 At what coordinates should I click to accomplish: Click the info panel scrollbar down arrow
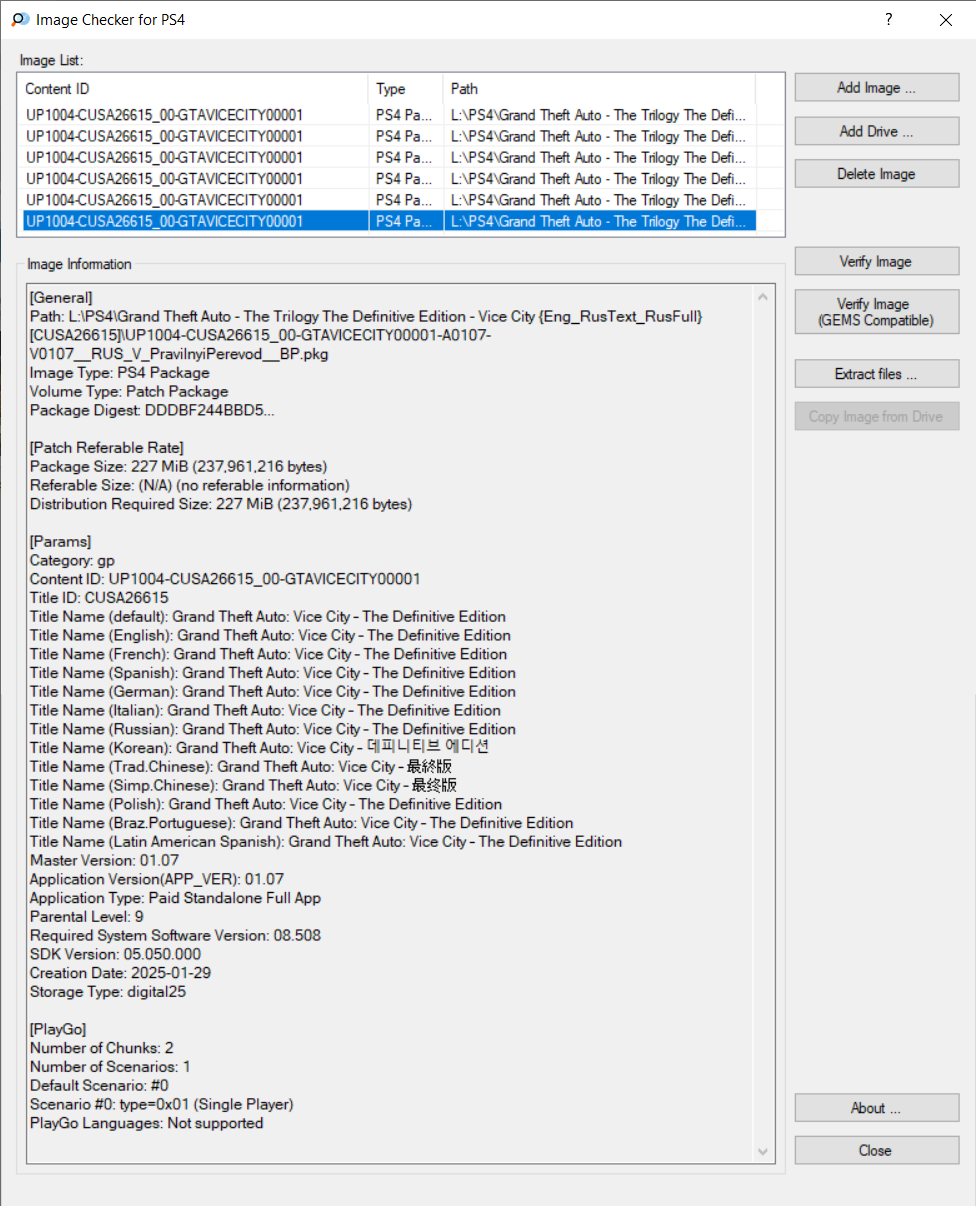click(765, 1153)
